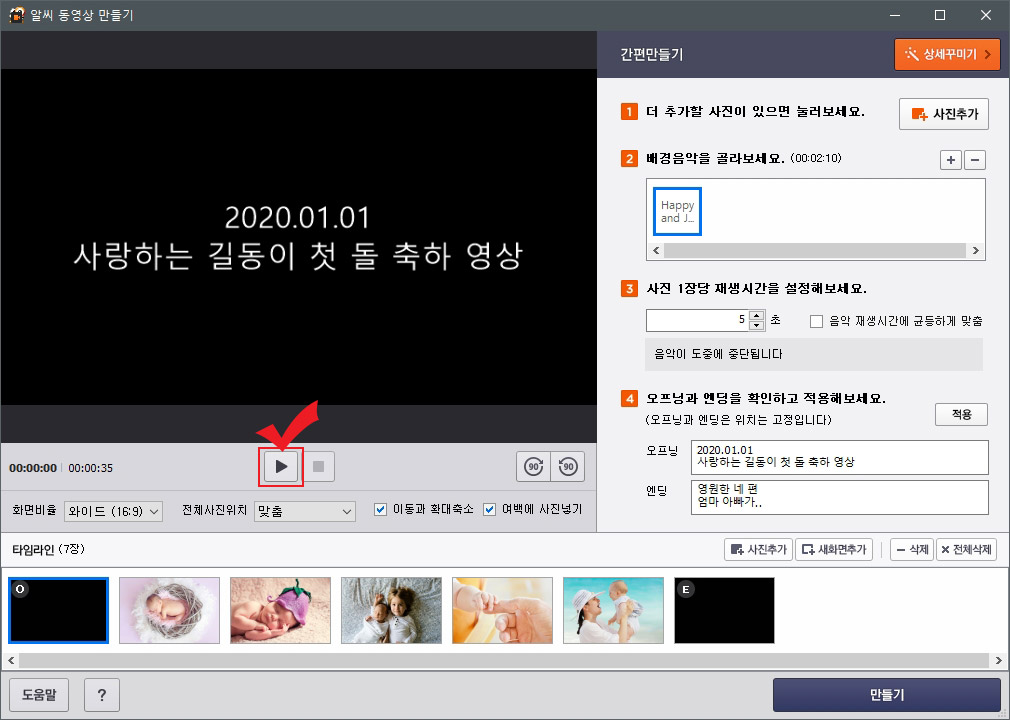Viewport: 1010px width, 720px height.
Task: Click 적용 to apply opening and ending
Action: (x=960, y=414)
